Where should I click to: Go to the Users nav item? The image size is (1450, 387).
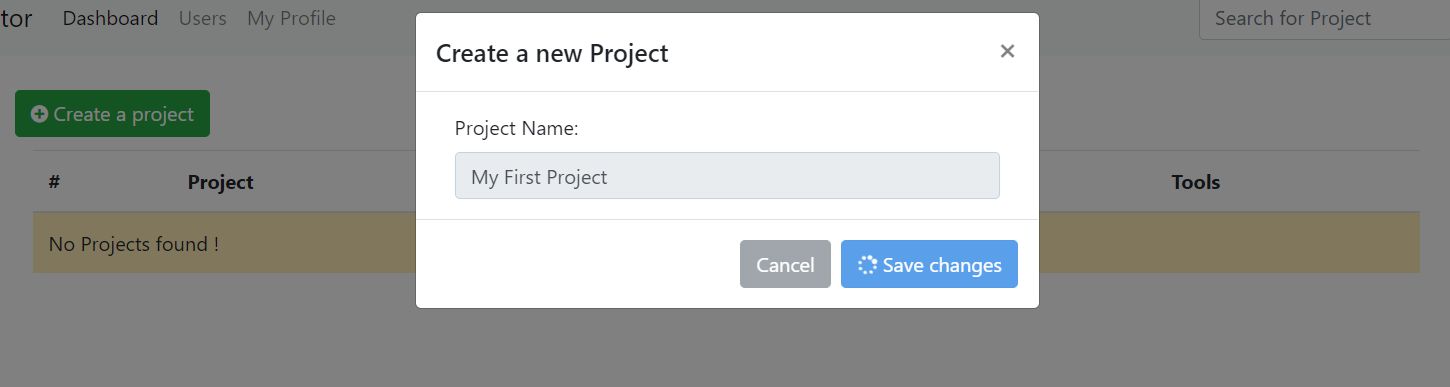coord(202,18)
